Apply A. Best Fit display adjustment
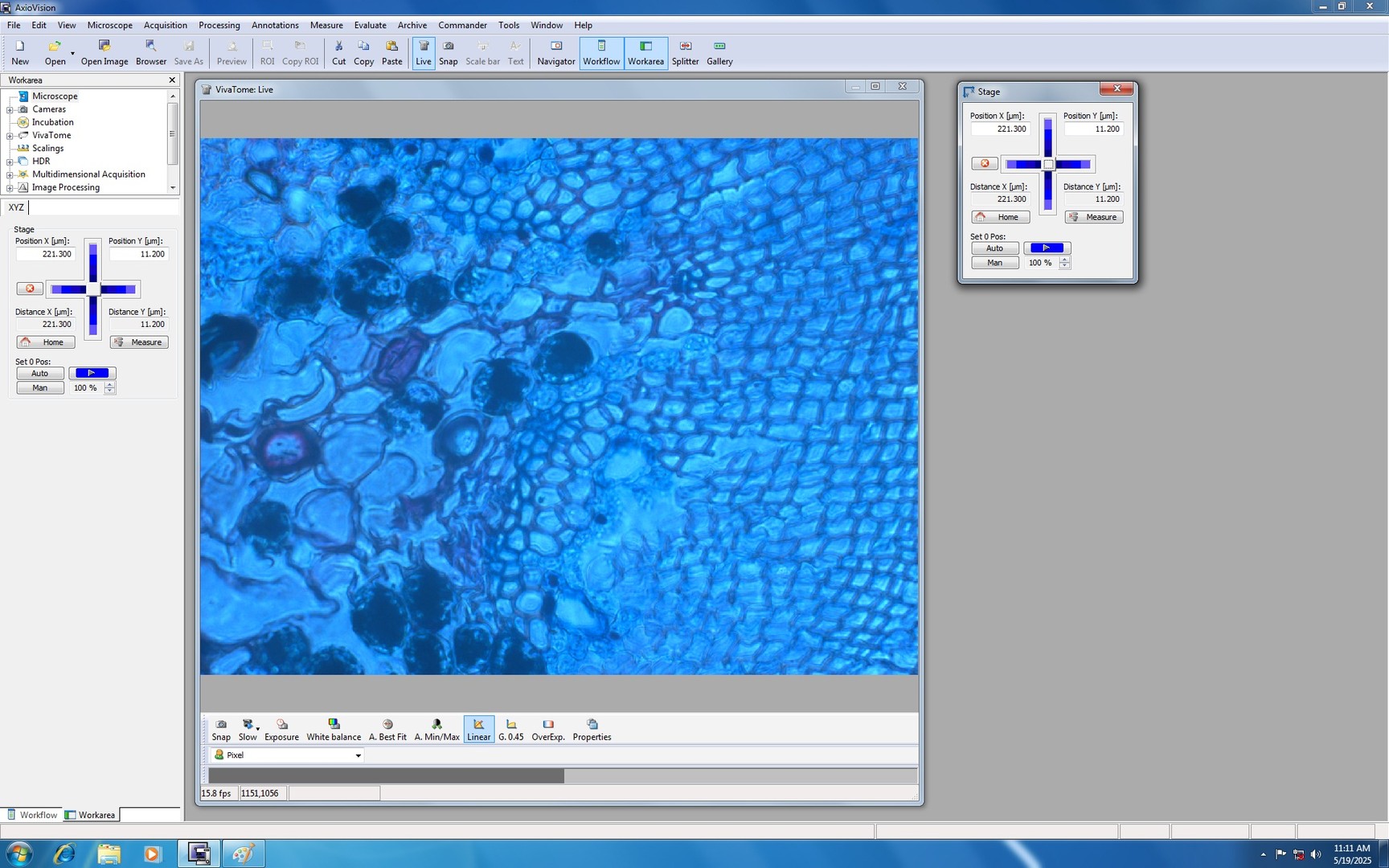The image size is (1389, 868). click(387, 729)
